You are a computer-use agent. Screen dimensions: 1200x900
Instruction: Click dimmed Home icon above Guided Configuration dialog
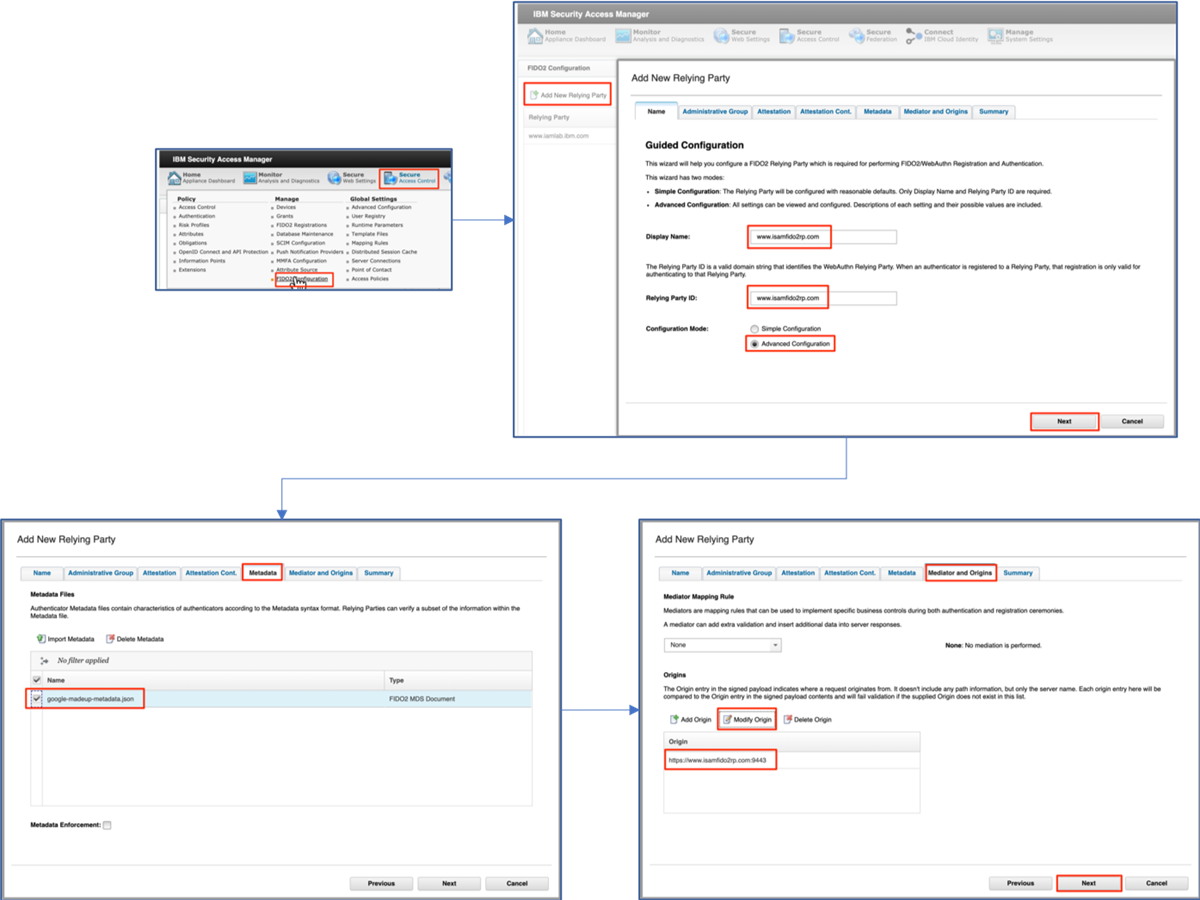pyautogui.click(x=535, y=35)
